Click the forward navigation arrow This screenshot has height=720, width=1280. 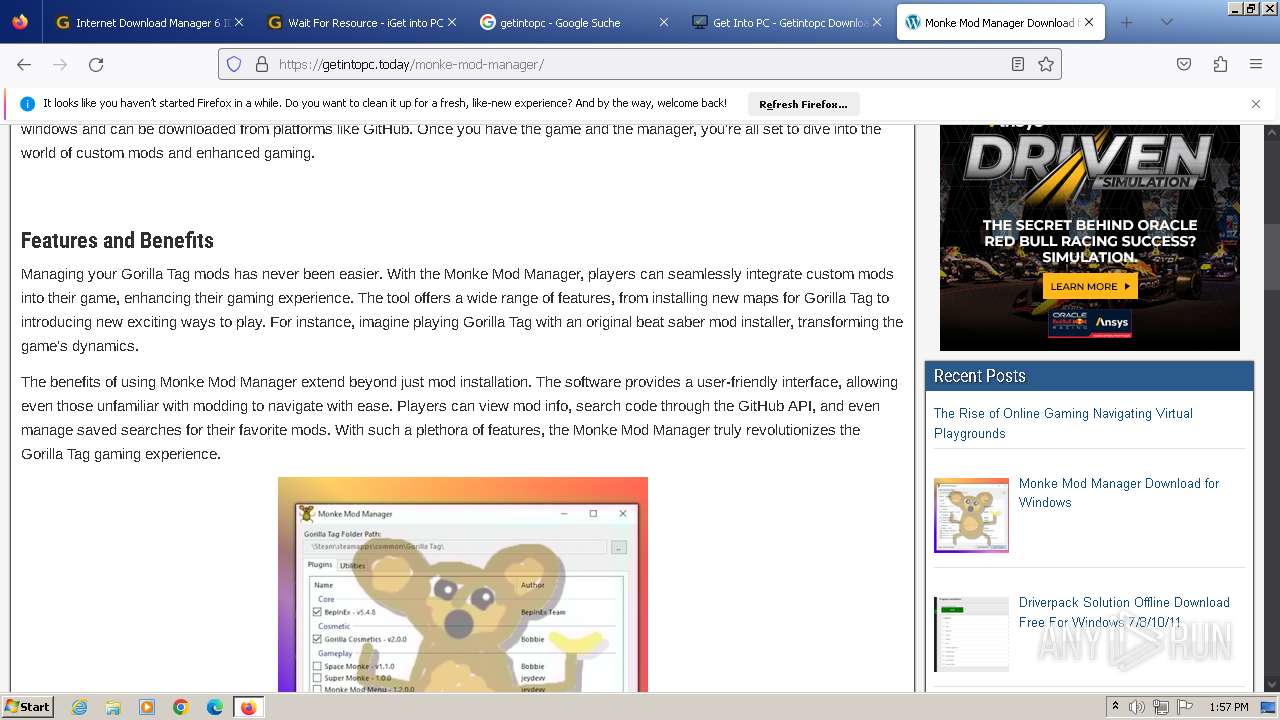click(60, 64)
